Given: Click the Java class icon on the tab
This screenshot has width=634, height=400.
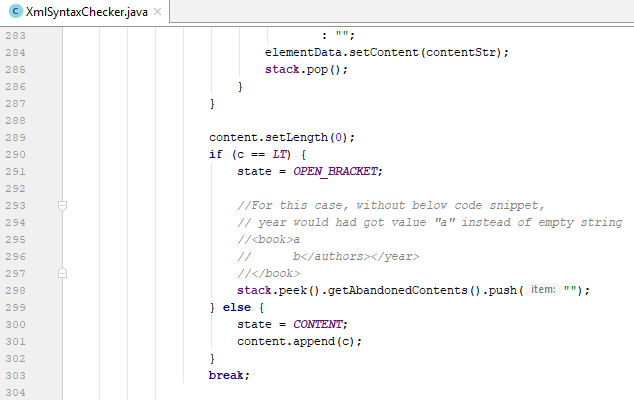Looking at the screenshot, I should coord(15,11).
